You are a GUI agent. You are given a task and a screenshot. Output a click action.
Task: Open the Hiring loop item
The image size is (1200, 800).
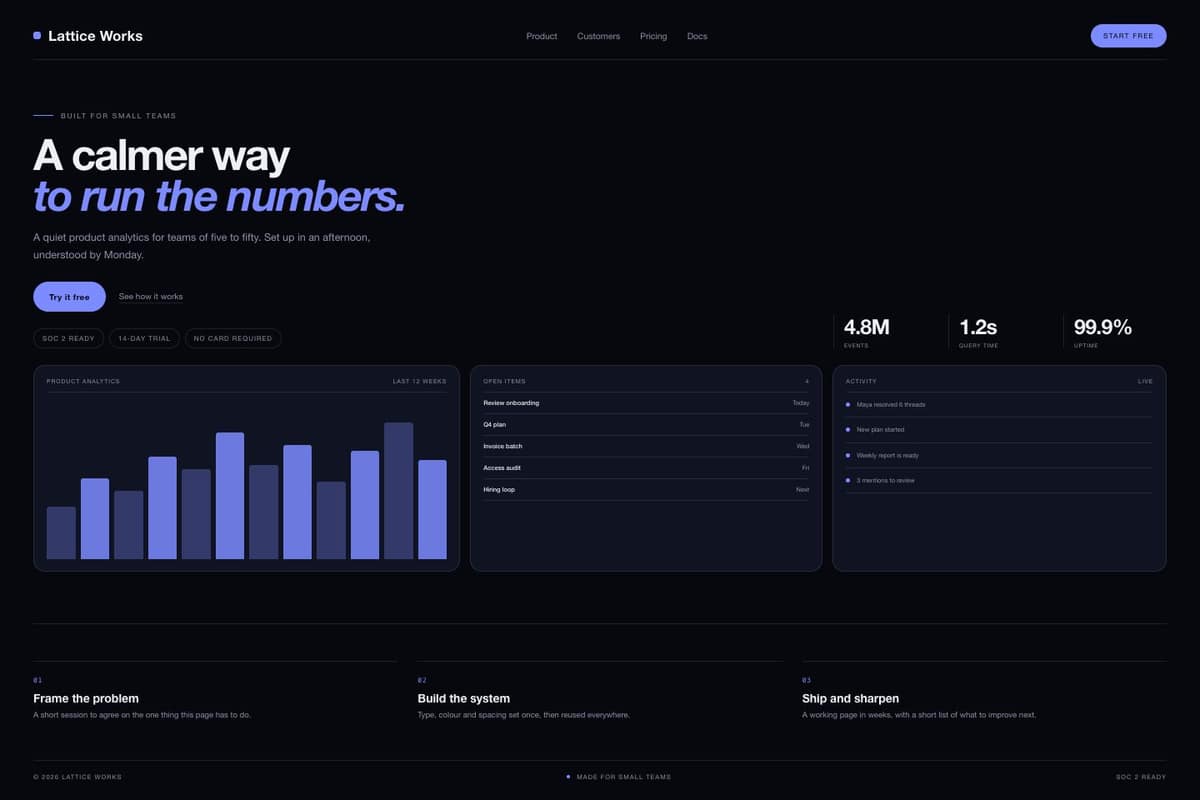646,490
